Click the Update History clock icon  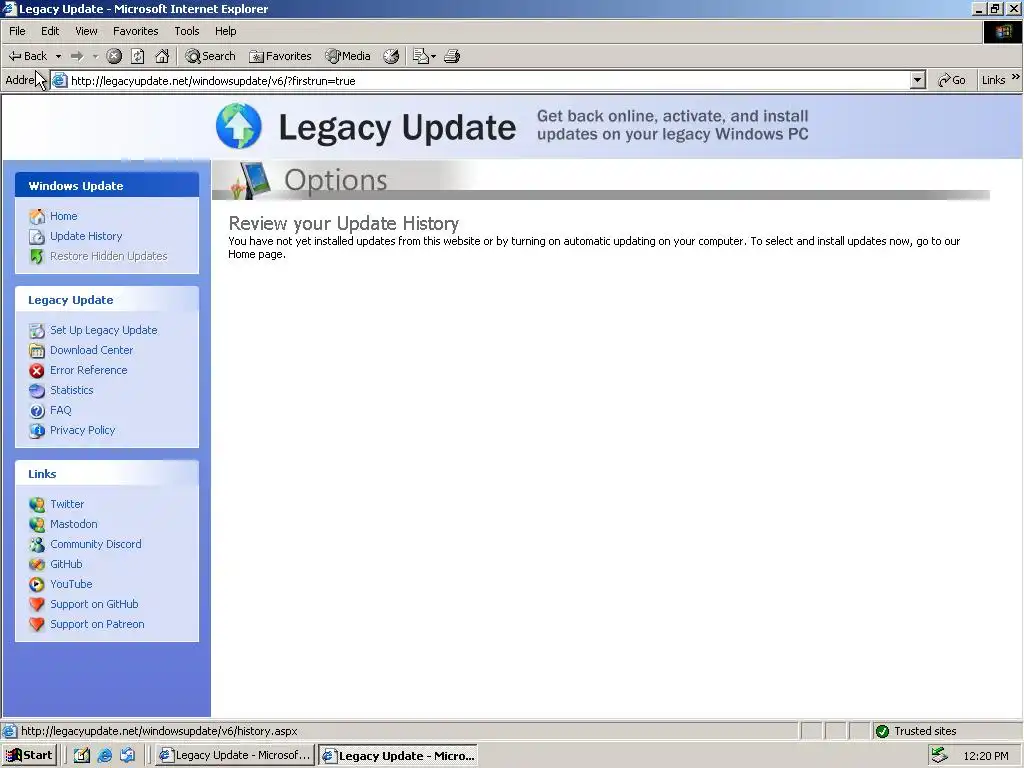tap(37, 236)
